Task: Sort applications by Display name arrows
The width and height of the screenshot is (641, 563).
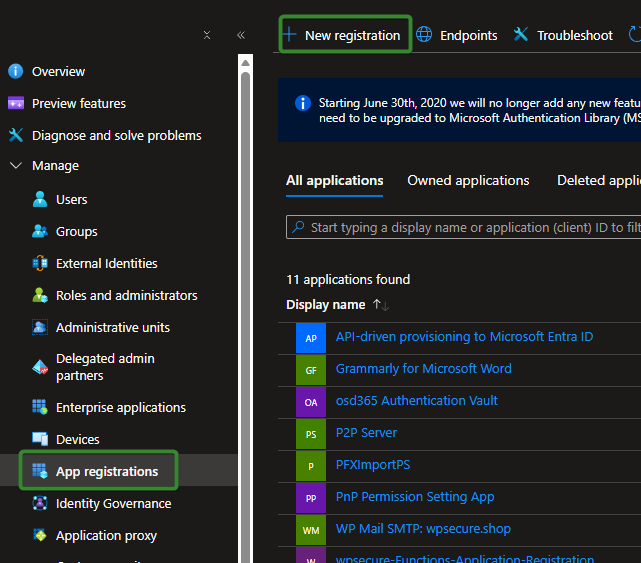Action: pyautogui.click(x=380, y=305)
